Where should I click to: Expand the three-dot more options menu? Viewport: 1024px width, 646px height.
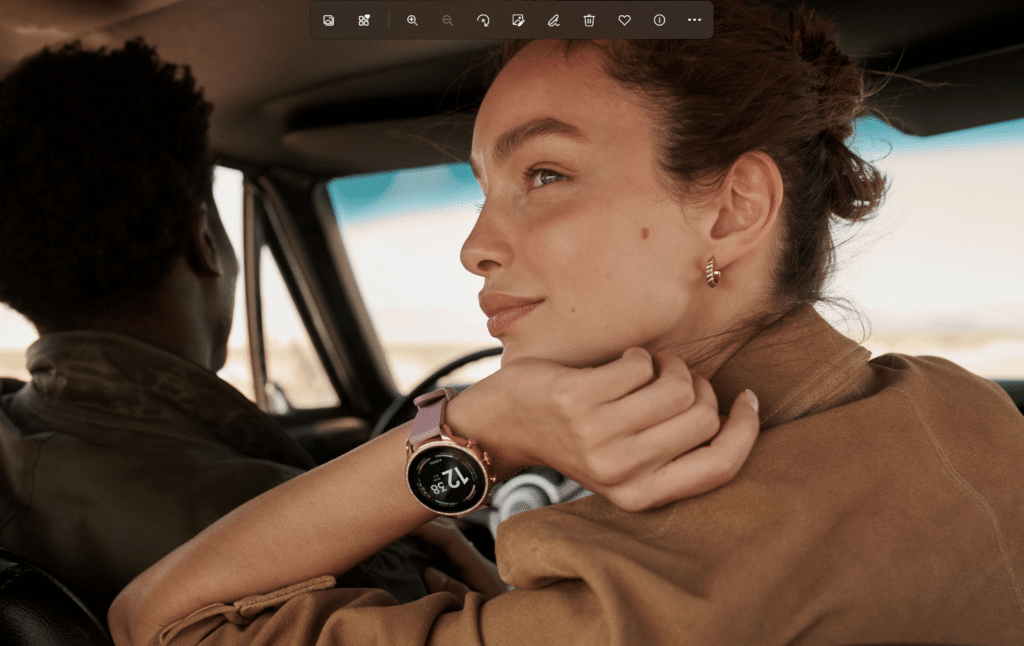pos(694,20)
